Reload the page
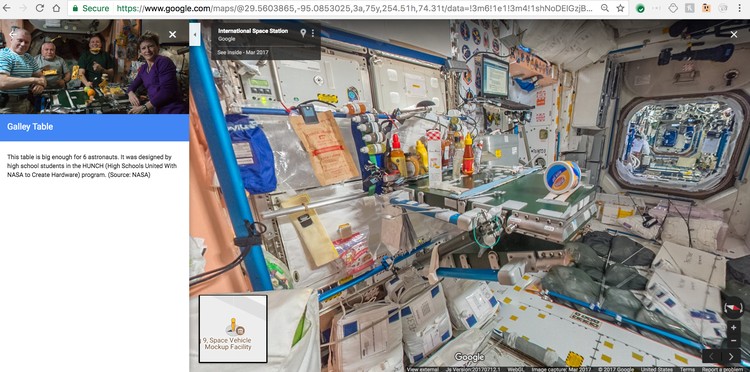Viewport: 750px width, 372px height. (x=40, y=8)
